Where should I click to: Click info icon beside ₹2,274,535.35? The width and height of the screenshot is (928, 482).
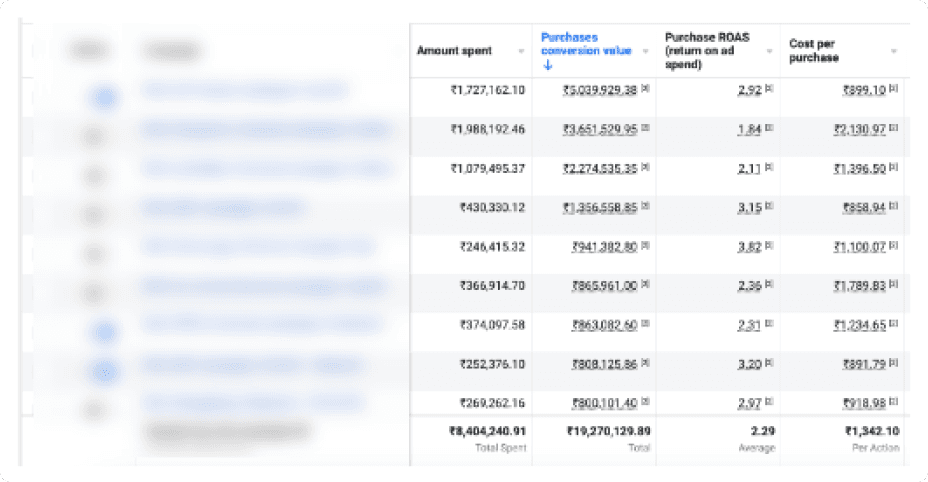[x=646, y=167]
